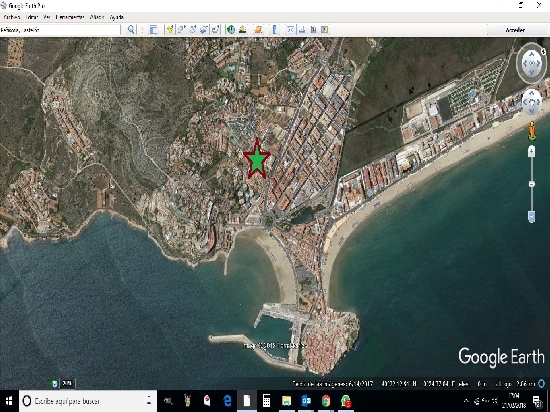Image resolution: width=550 pixels, height=412 pixels.
Task: Click the zoom out minus button
Action: [x=531, y=216]
